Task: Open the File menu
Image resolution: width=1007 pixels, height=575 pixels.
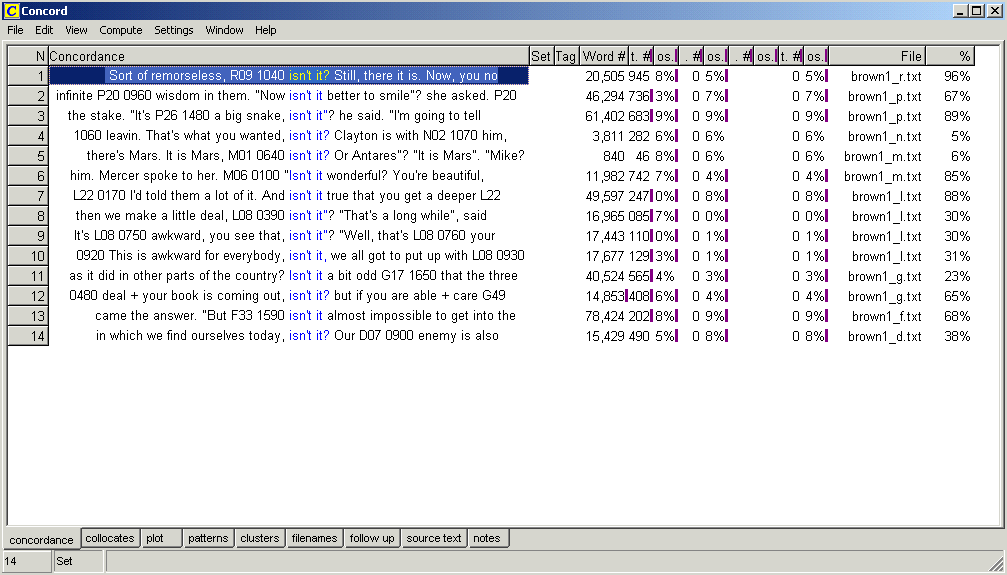Action: point(15,30)
